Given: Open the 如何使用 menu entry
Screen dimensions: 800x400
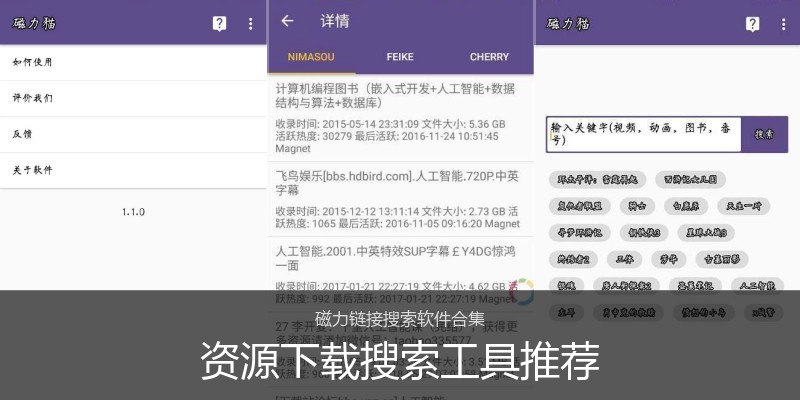Looking at the screenshot, I should 133,62.
